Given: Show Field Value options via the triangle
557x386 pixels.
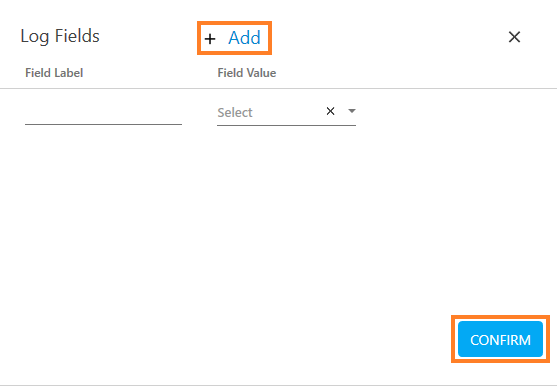Looking at the screenshot, I should point(352,111).
